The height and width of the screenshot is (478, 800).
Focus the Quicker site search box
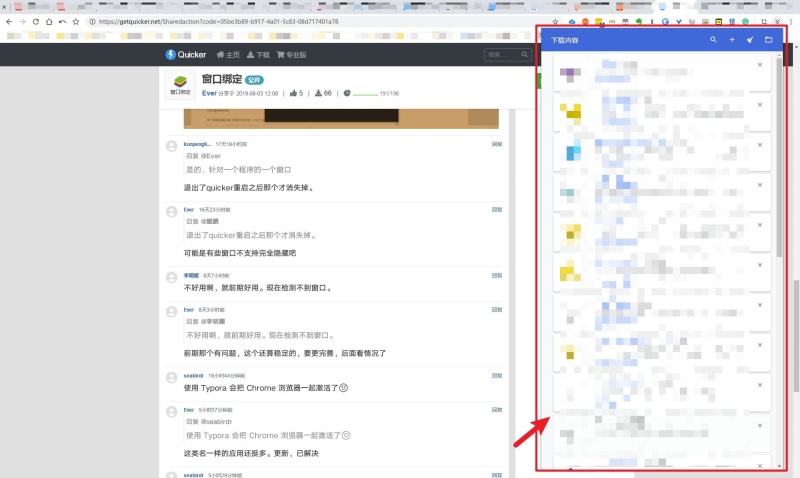[x=502, y=55]
